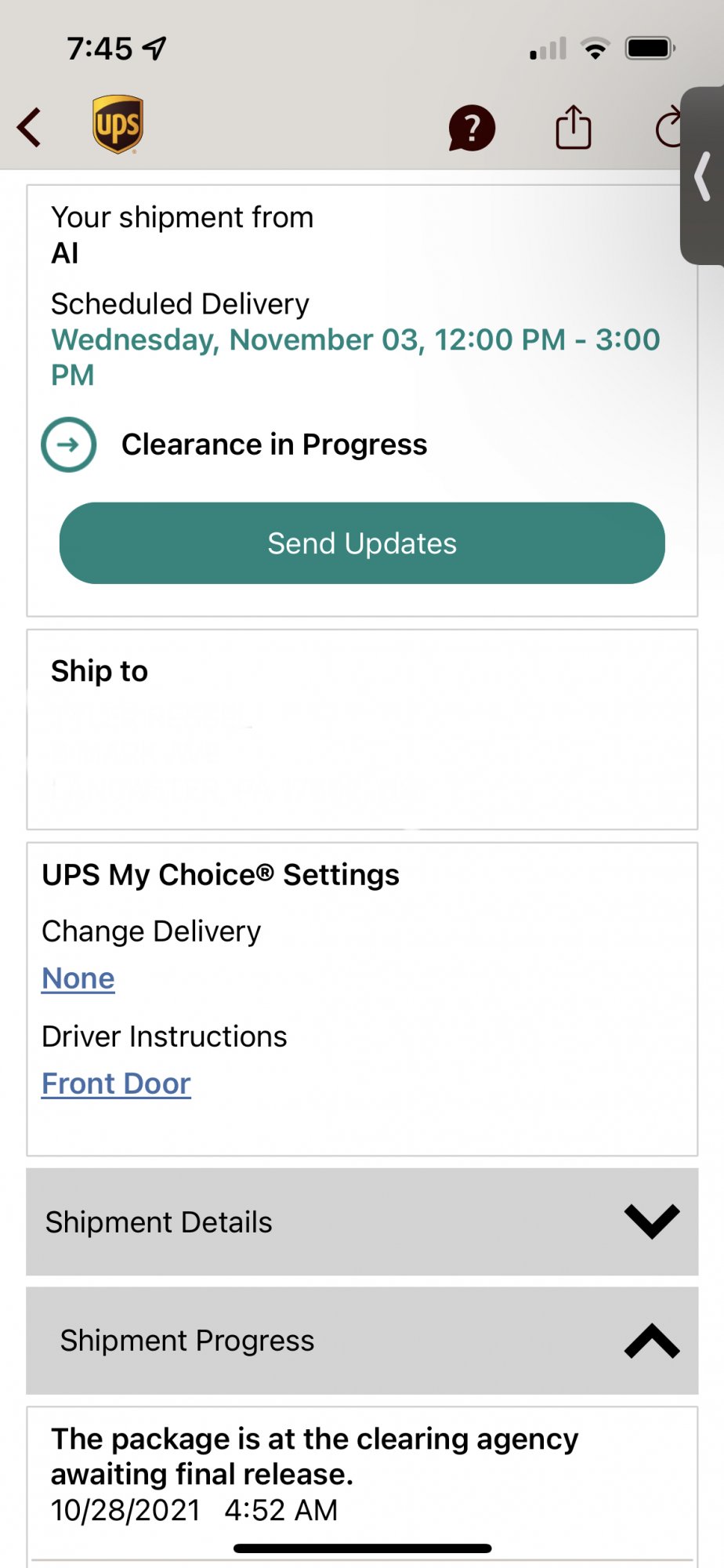Tap the Ship to address card

[x=362, y=730]
